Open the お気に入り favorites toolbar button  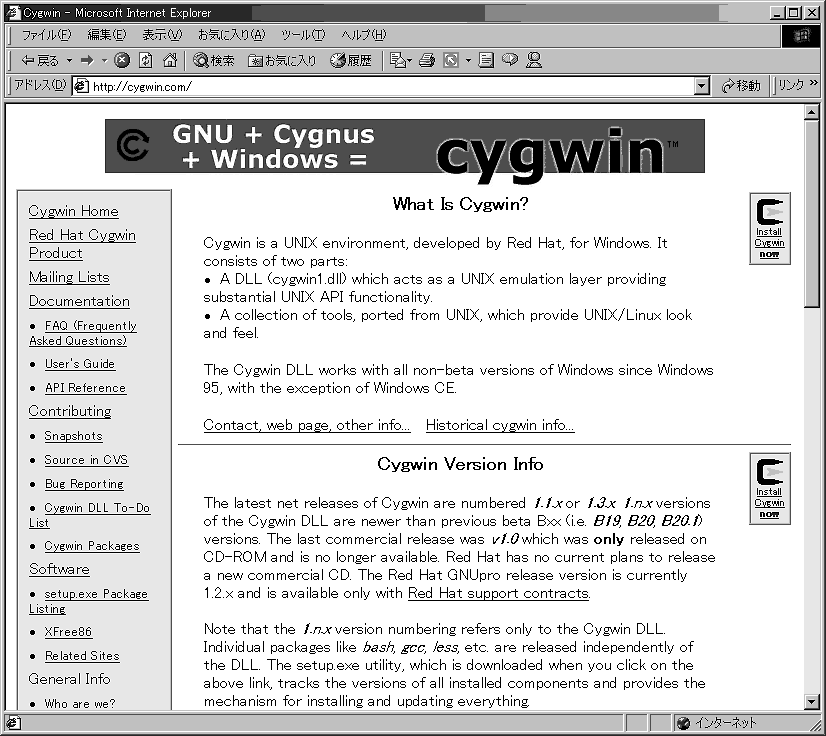[x=282, y=61]
